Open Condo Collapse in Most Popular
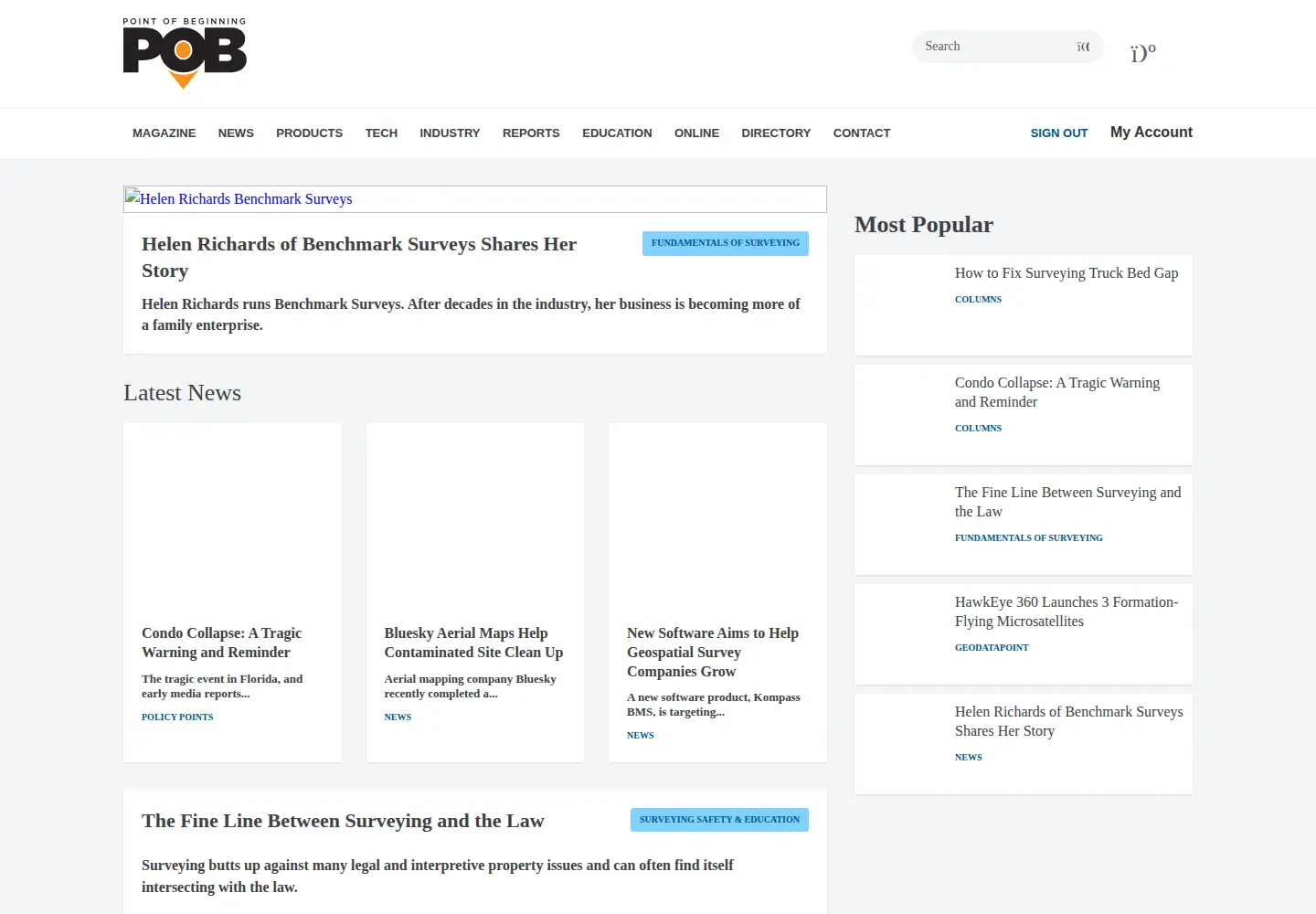 [x=1057, y=392]
